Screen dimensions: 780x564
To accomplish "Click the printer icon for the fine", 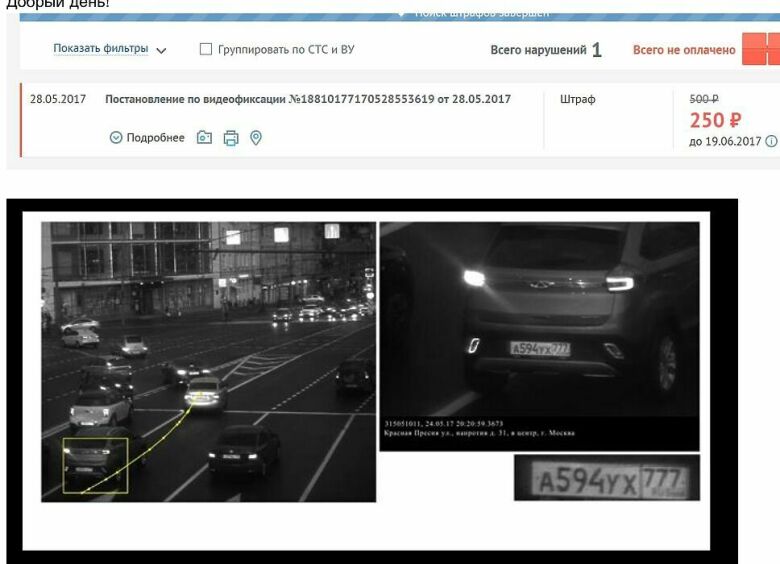I will (231, 138).
